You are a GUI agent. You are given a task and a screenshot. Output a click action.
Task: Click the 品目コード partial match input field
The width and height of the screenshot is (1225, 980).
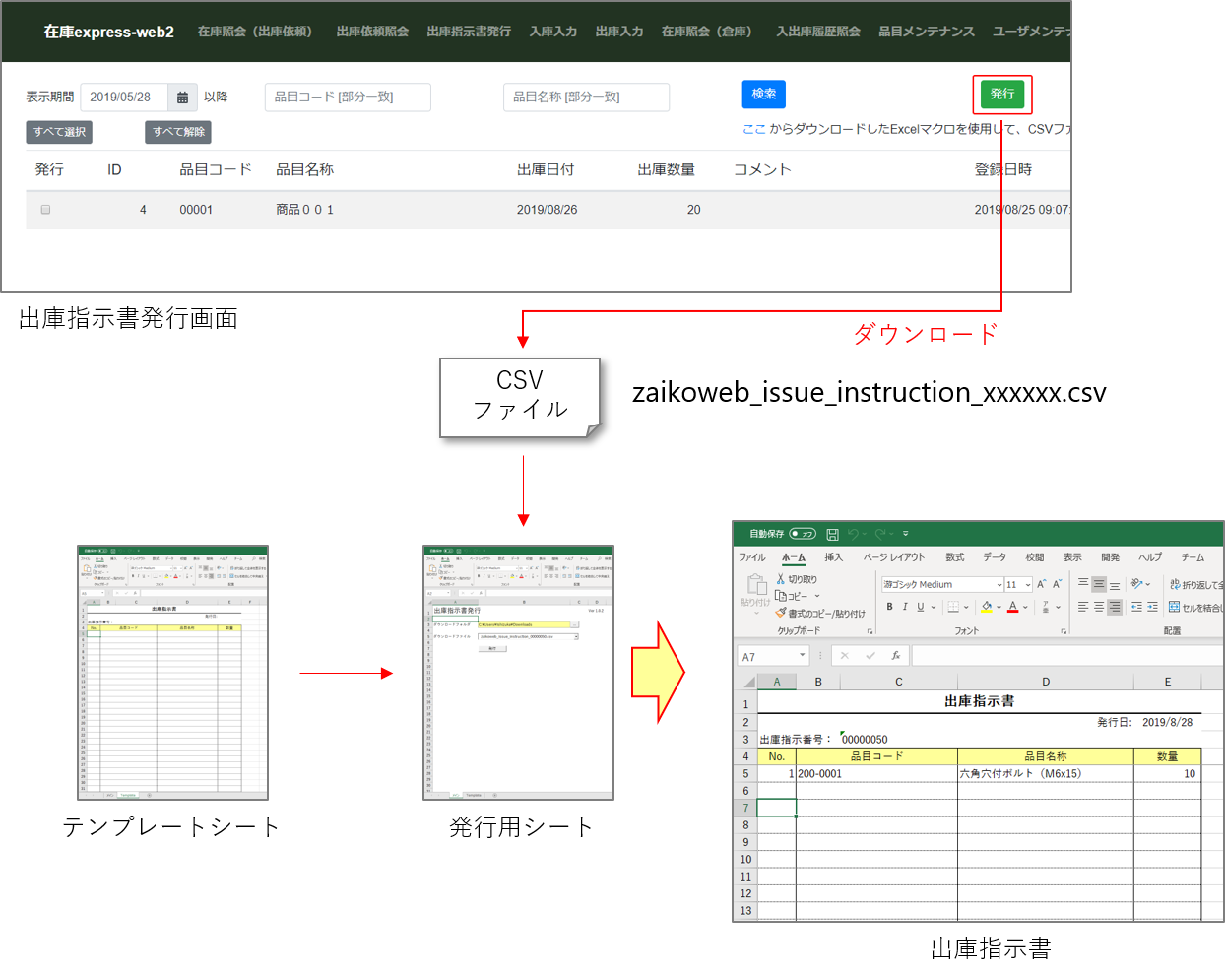tap(348, 98)
